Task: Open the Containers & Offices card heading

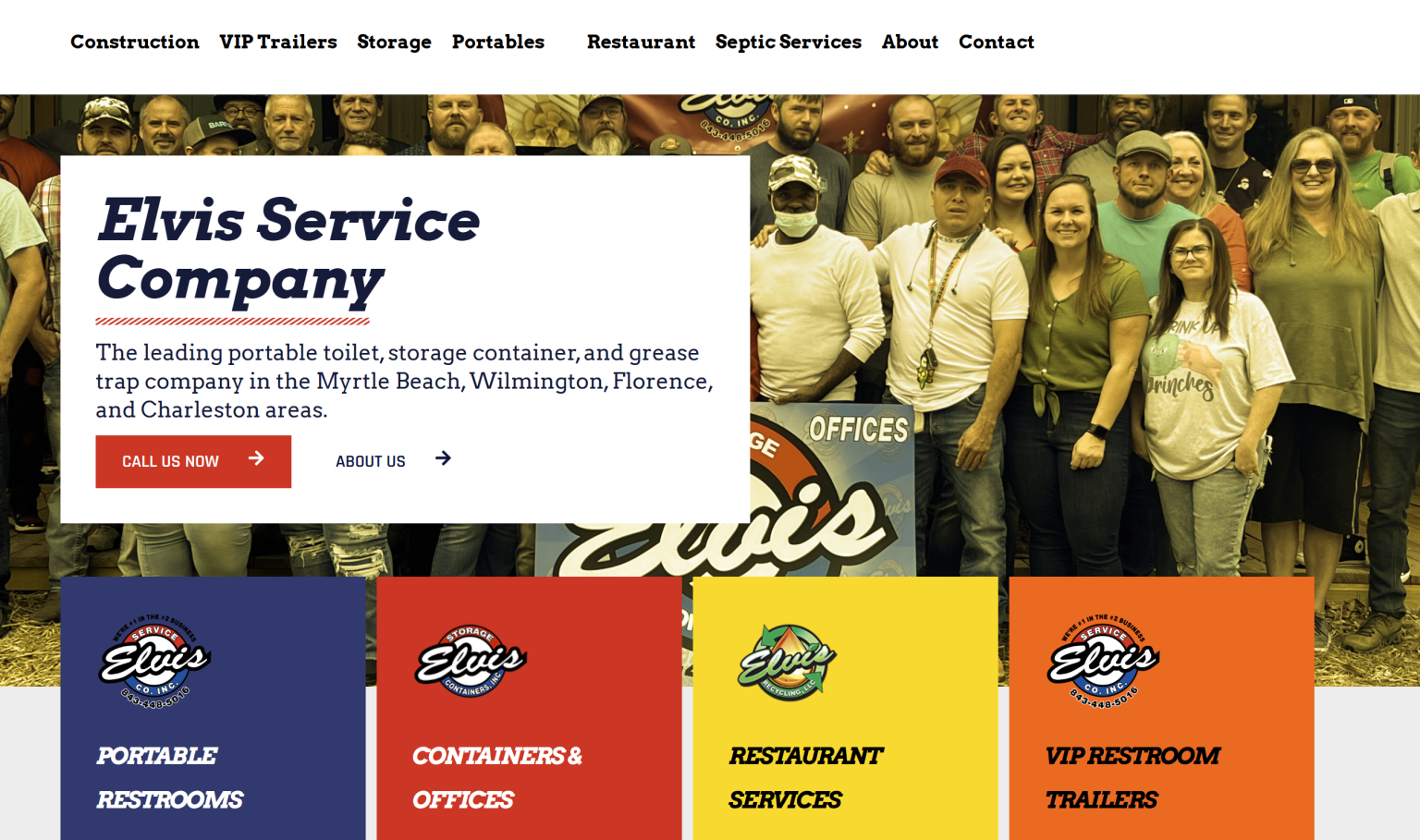Action: click(497, 777)
